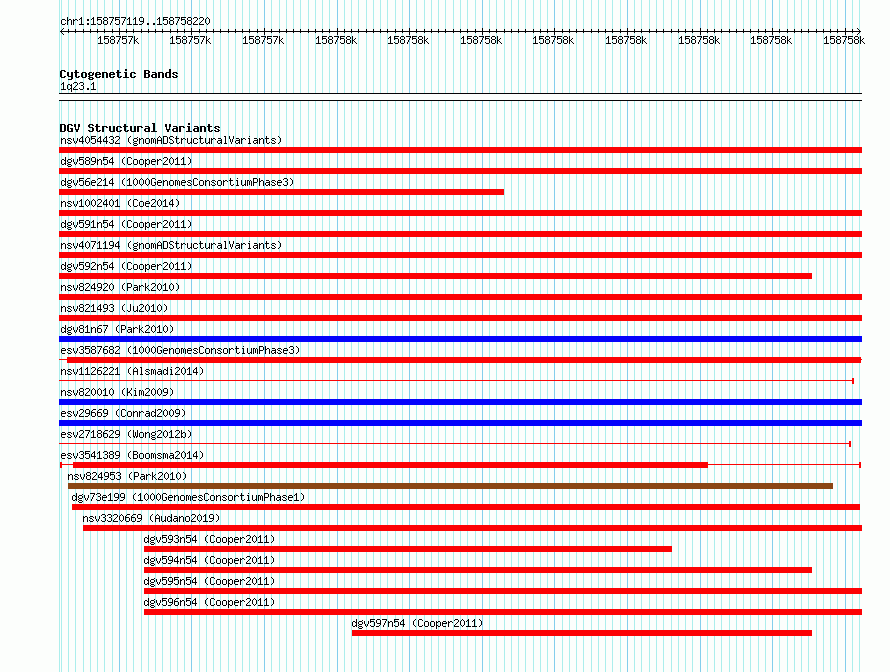Click the dgv593n54 (Cooper2011) label

tap(209, 539)
